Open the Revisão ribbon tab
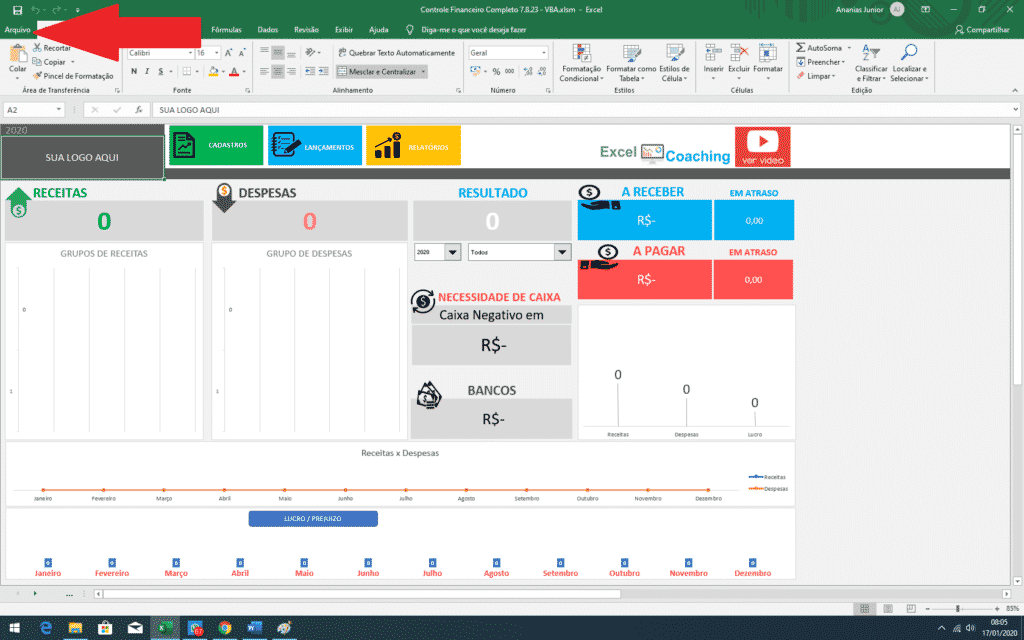The height and width of the screenshot is (640, 1024). point(306,30)
